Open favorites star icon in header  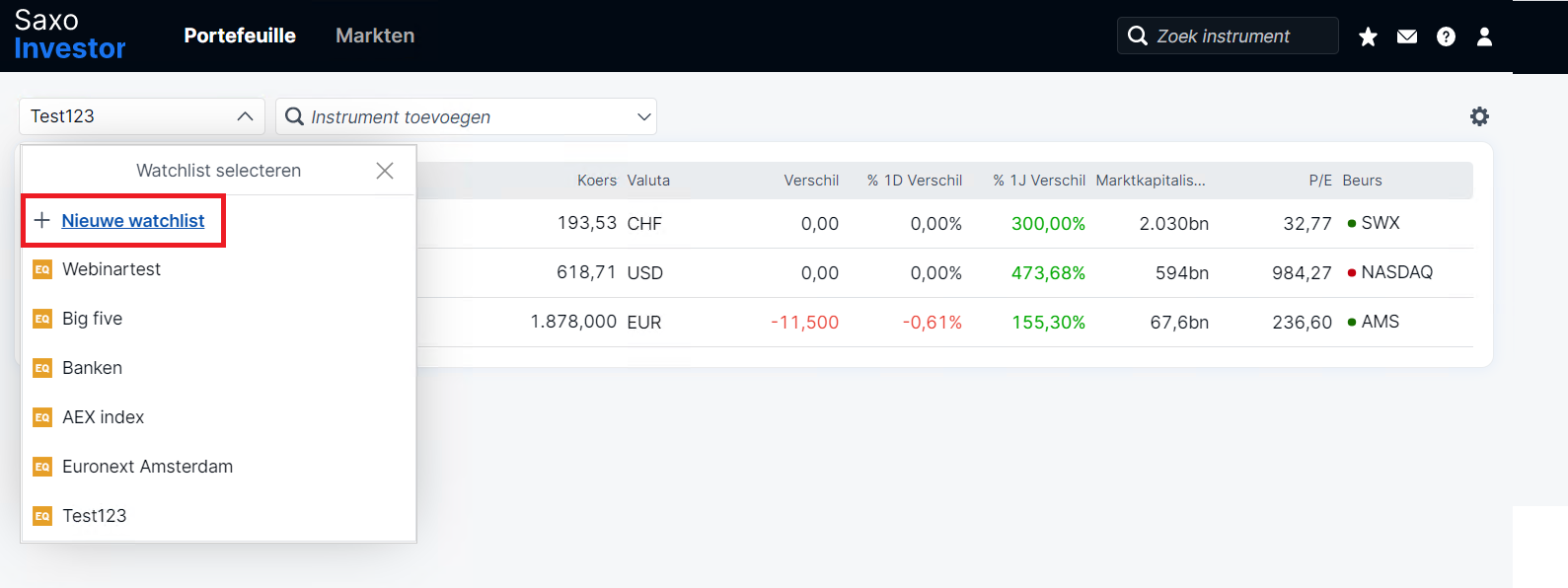click(1368, 37)
